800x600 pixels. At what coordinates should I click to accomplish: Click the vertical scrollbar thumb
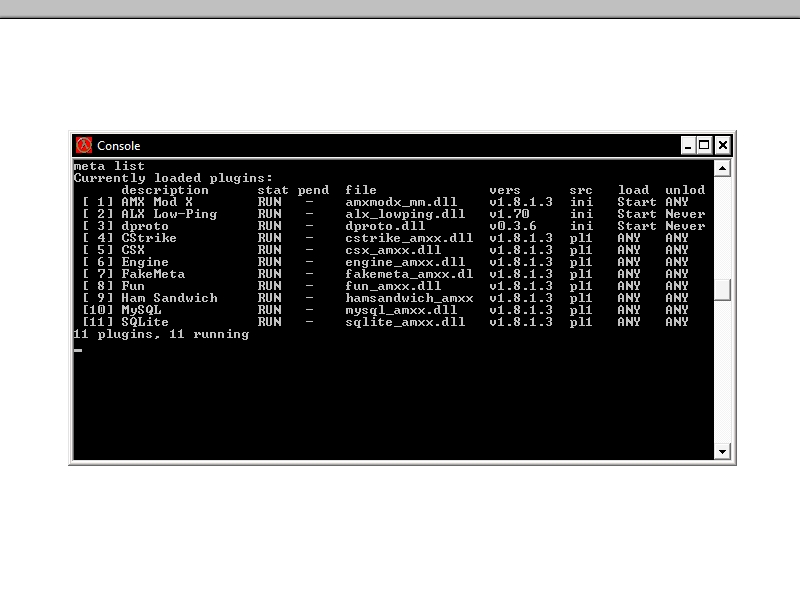point(722,290)
